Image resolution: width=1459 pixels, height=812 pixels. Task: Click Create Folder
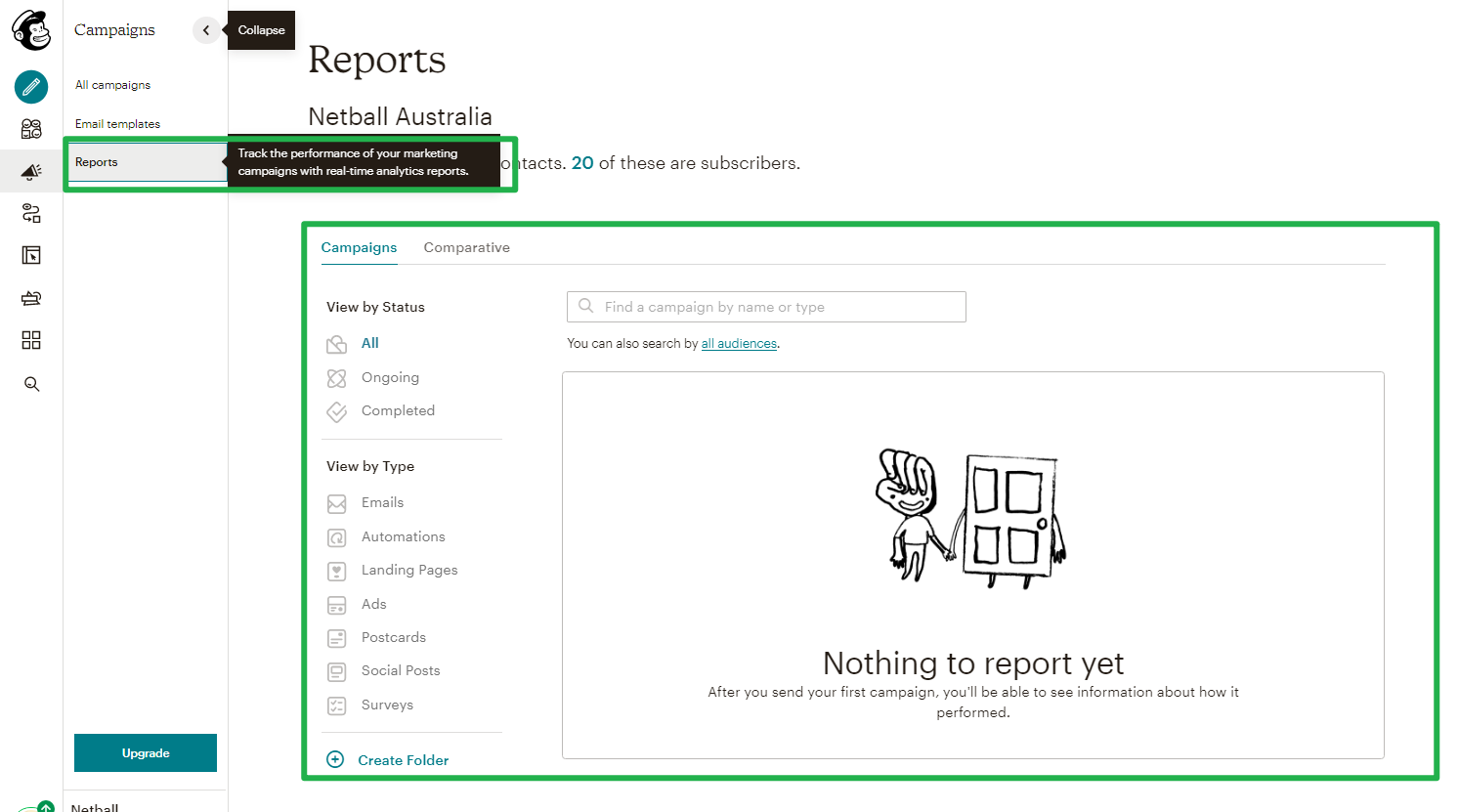(387, 760)
